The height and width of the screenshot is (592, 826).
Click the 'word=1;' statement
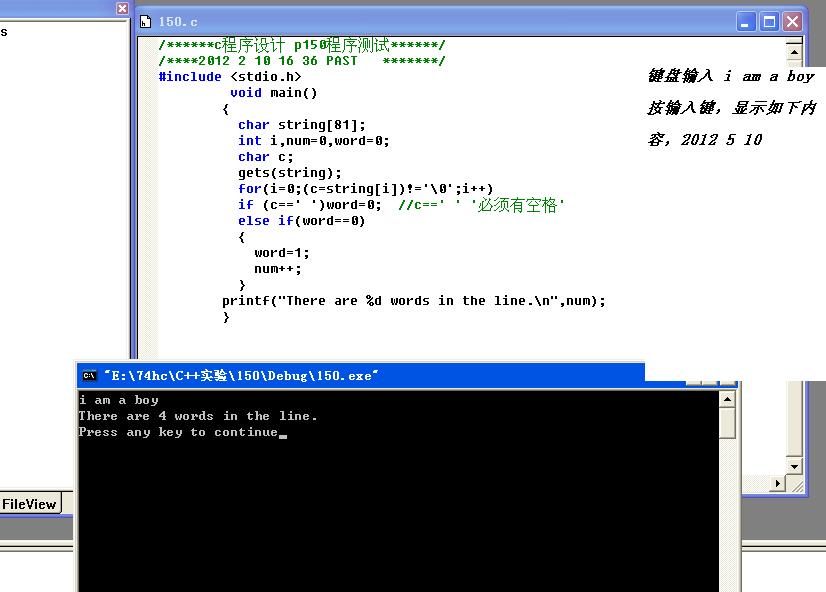282,253
